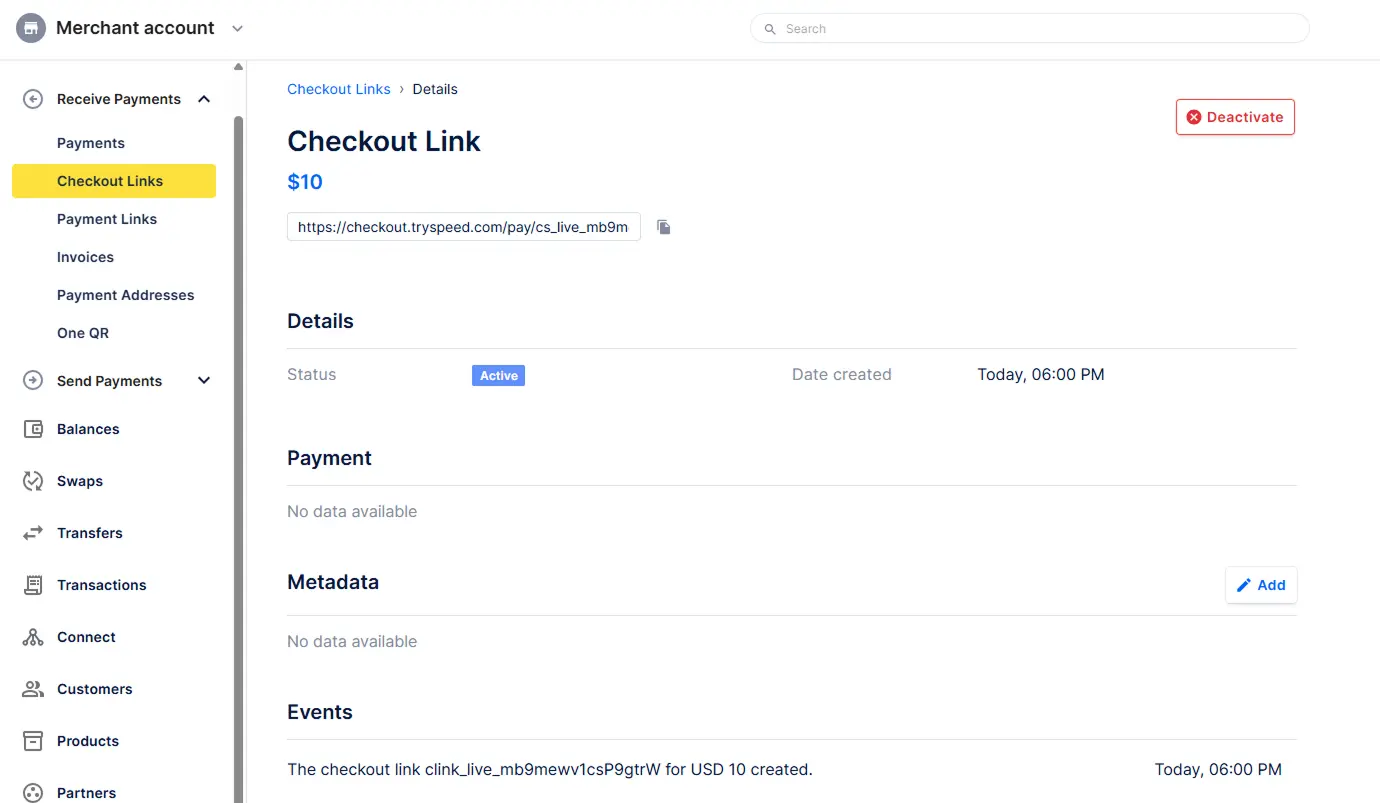
Task: Open Payment Addresses from the menu
Action: (x=125, y=295)
